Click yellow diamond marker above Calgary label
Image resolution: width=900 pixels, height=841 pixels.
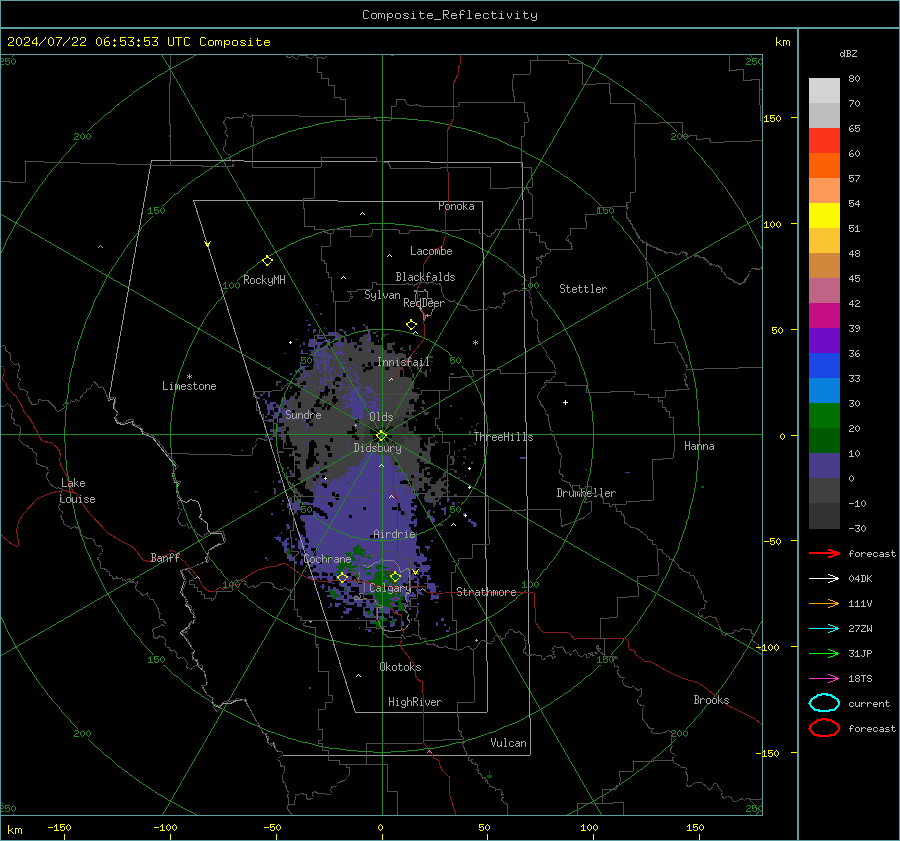click(395, 576)
